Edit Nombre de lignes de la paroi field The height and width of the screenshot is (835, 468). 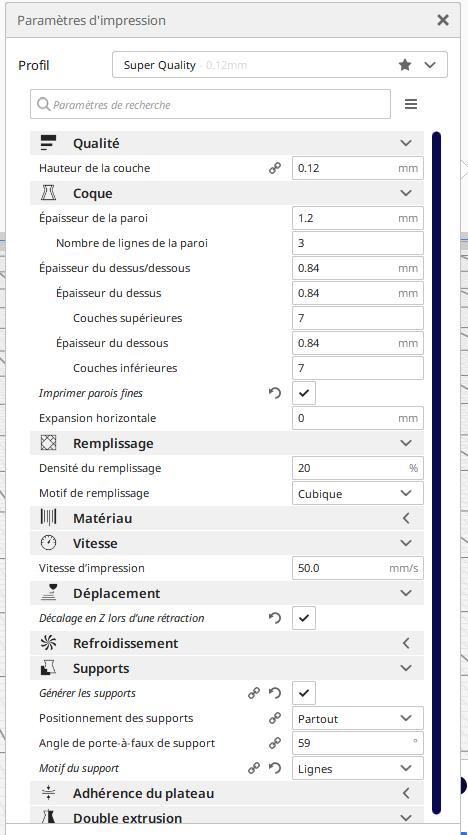click(358, 243)
